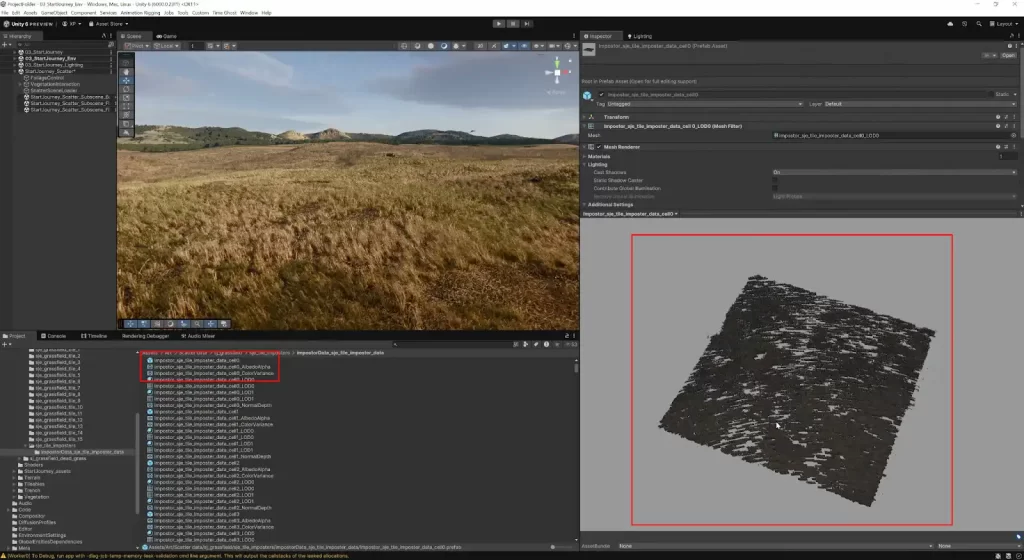Toggle the Mesh Renderer enabled checkbox
This screenshot has width=1024, height=560.
pos(601,147)
